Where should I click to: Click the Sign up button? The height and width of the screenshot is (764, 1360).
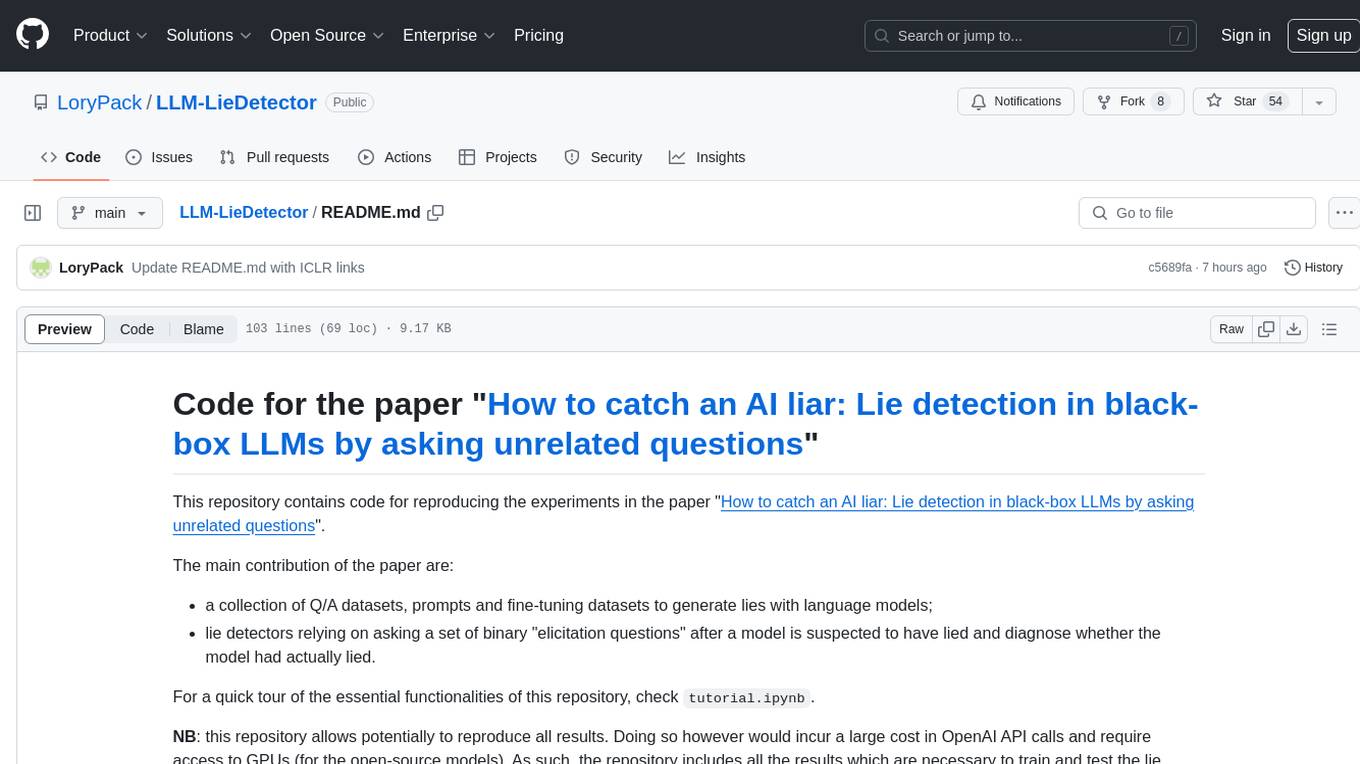(1323, 35)
